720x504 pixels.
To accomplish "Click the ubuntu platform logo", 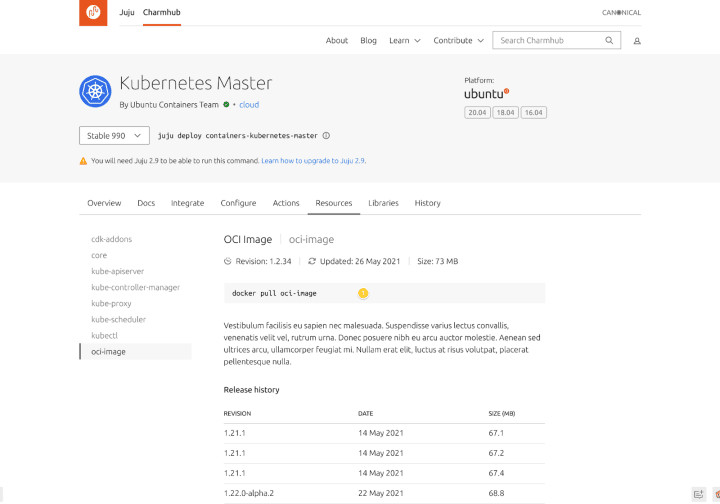I will (x=486, y=94).
